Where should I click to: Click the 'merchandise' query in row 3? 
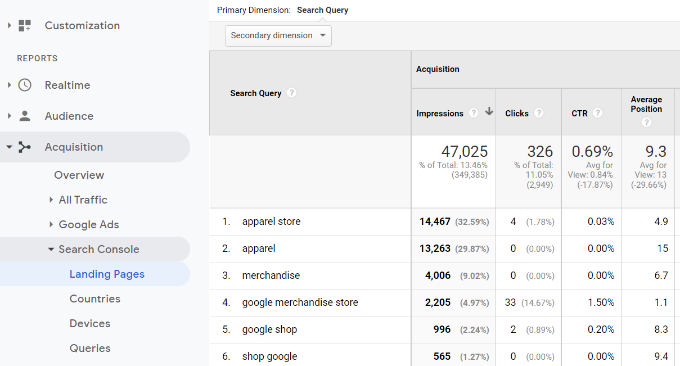click(271, 275)
